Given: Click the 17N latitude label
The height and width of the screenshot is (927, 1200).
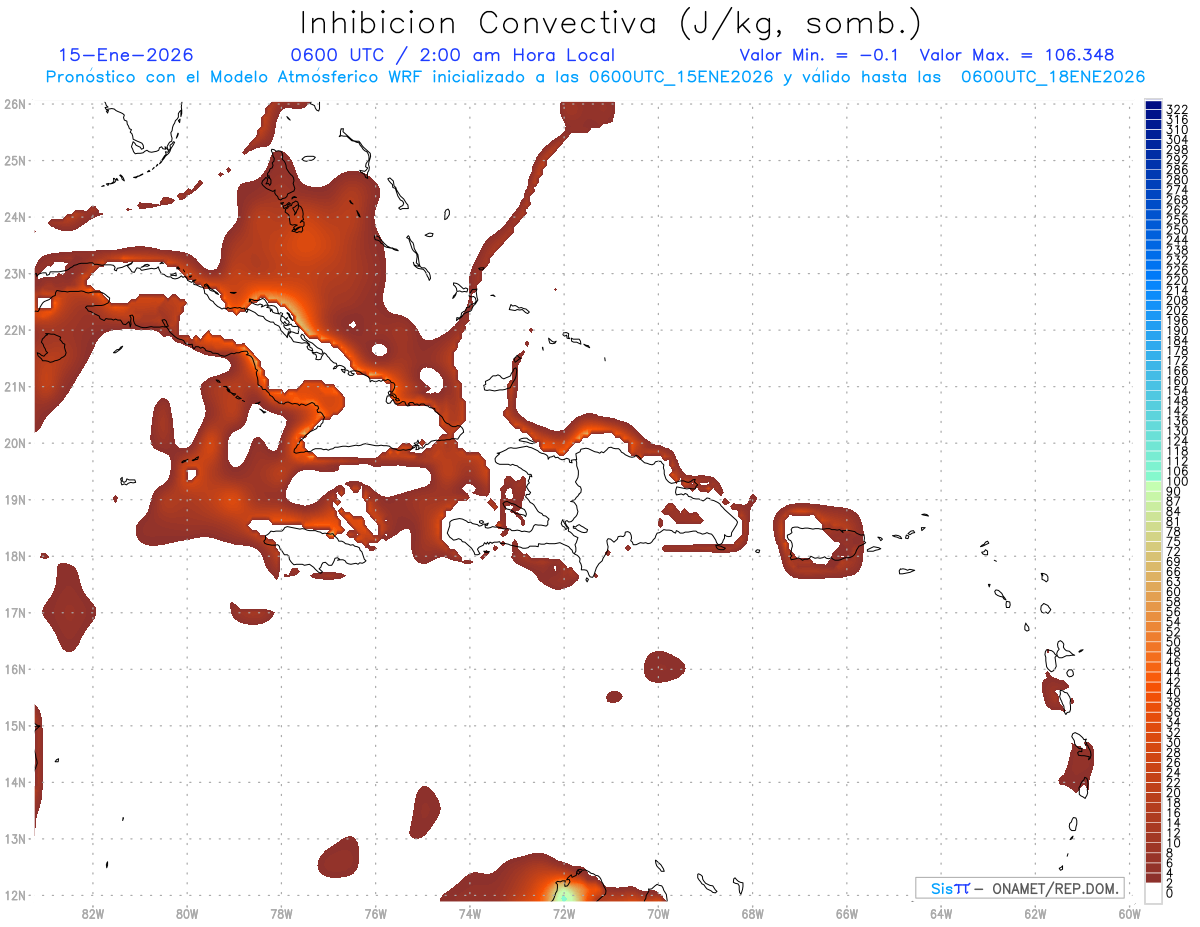Looking at the screenshot, I should click(x=15, y=612).
